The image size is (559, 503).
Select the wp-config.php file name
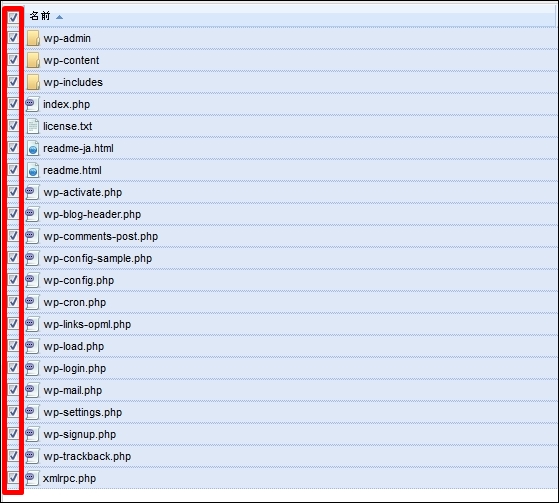click(x=79, y=281)
